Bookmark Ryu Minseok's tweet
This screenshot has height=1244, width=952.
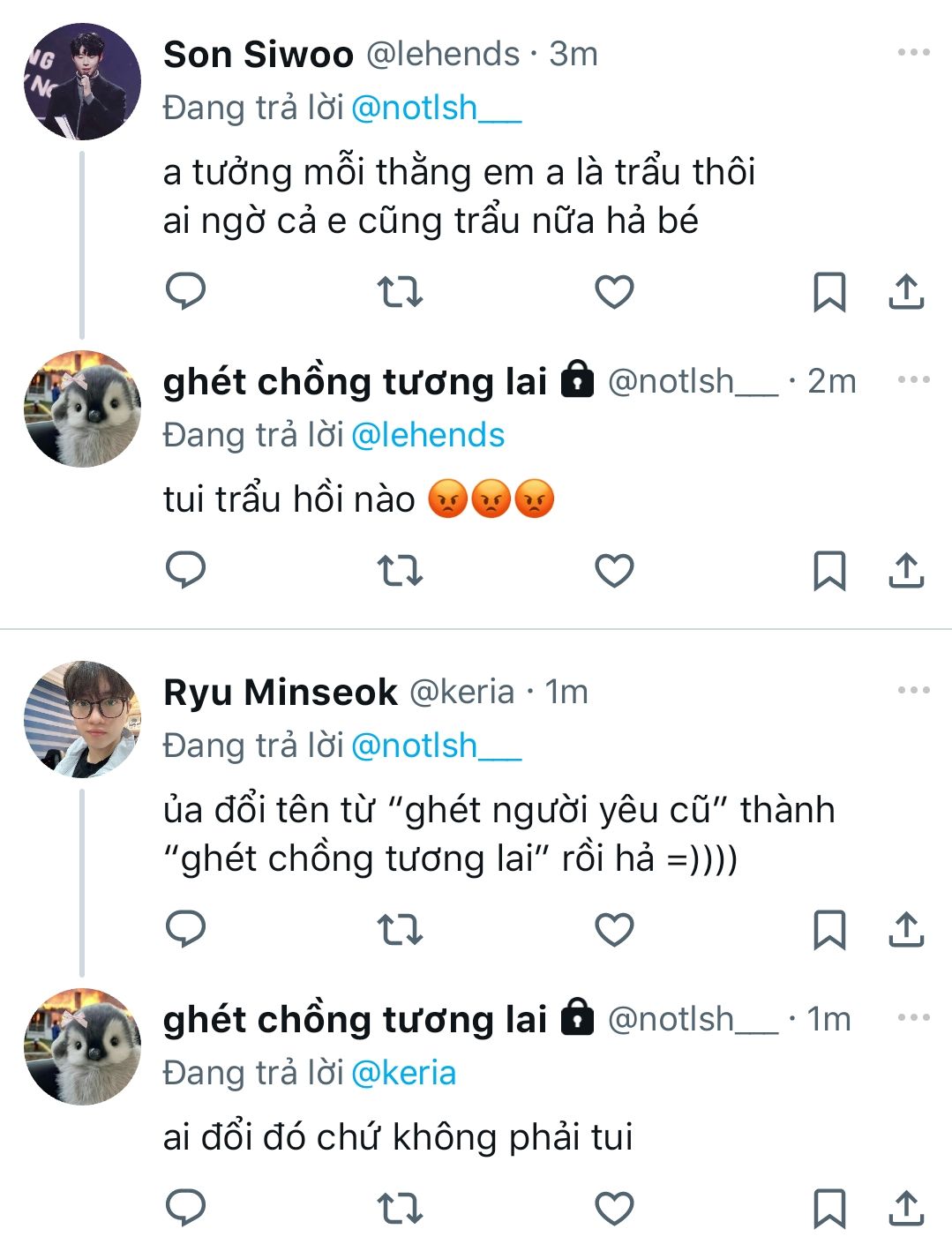pos(828,930)
